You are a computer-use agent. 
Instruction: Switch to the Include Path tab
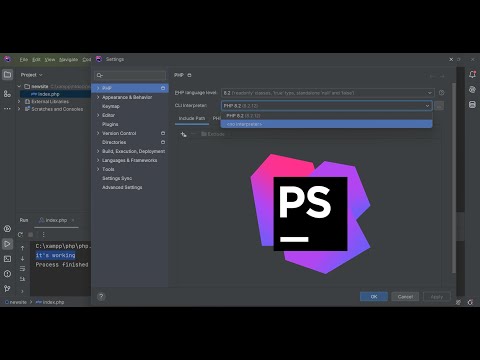[192, 118]
